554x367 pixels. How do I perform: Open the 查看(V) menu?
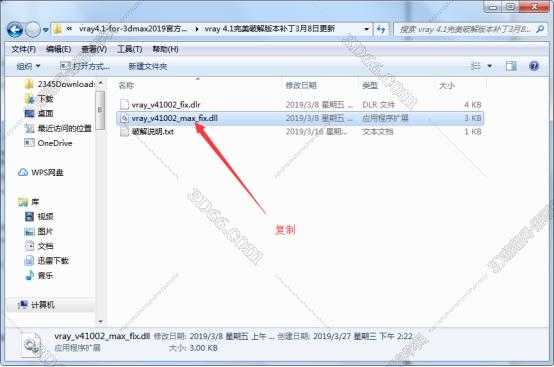94,49
